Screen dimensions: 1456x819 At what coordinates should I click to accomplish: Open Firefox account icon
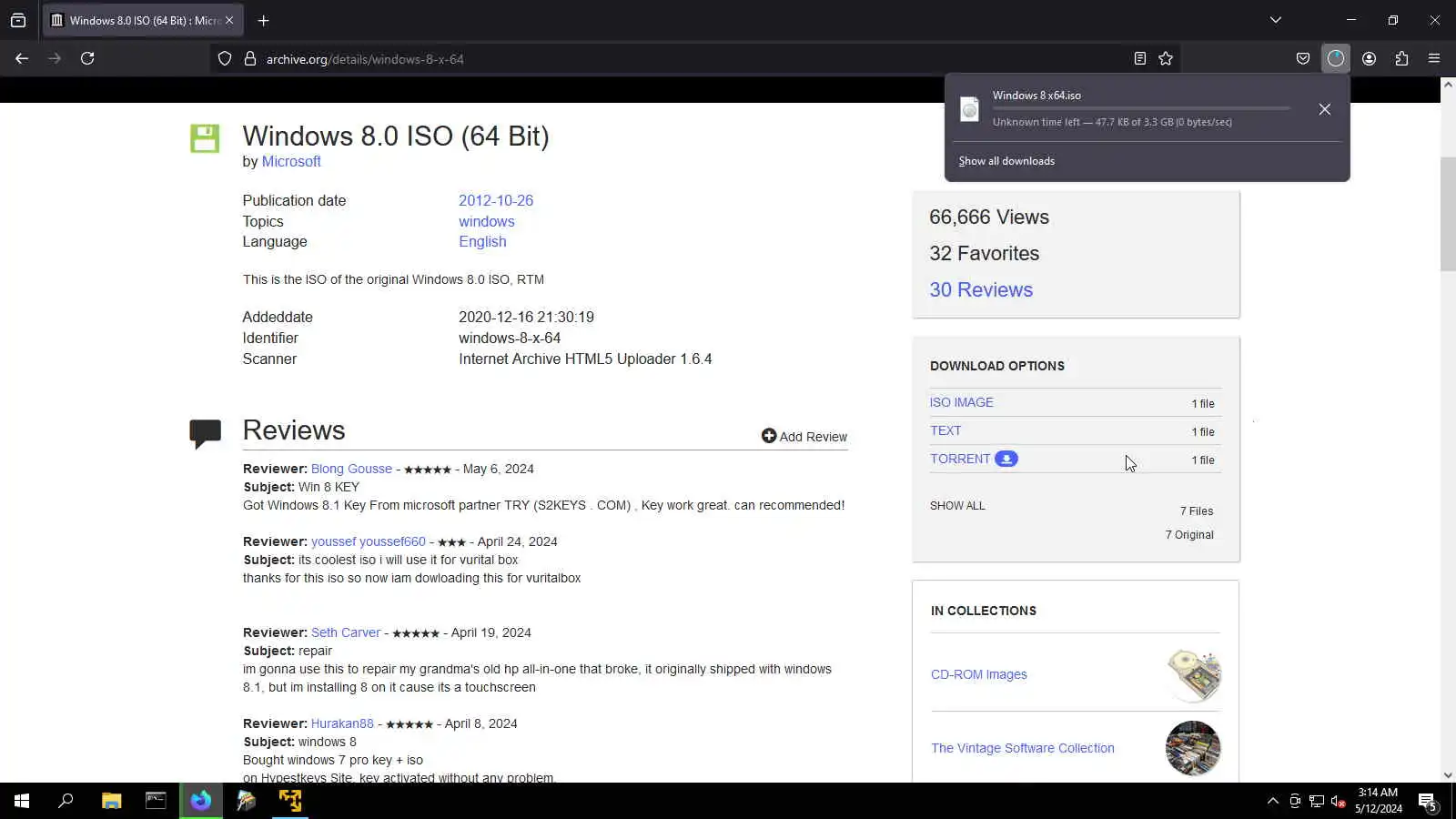click(1369, 58)
